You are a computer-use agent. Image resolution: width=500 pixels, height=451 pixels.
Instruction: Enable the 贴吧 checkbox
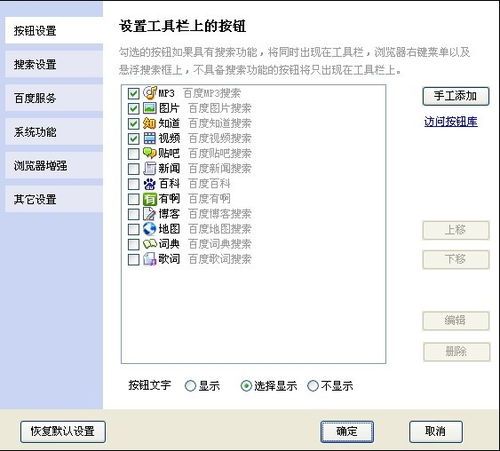pyautogui.click(x=133, y=154)
